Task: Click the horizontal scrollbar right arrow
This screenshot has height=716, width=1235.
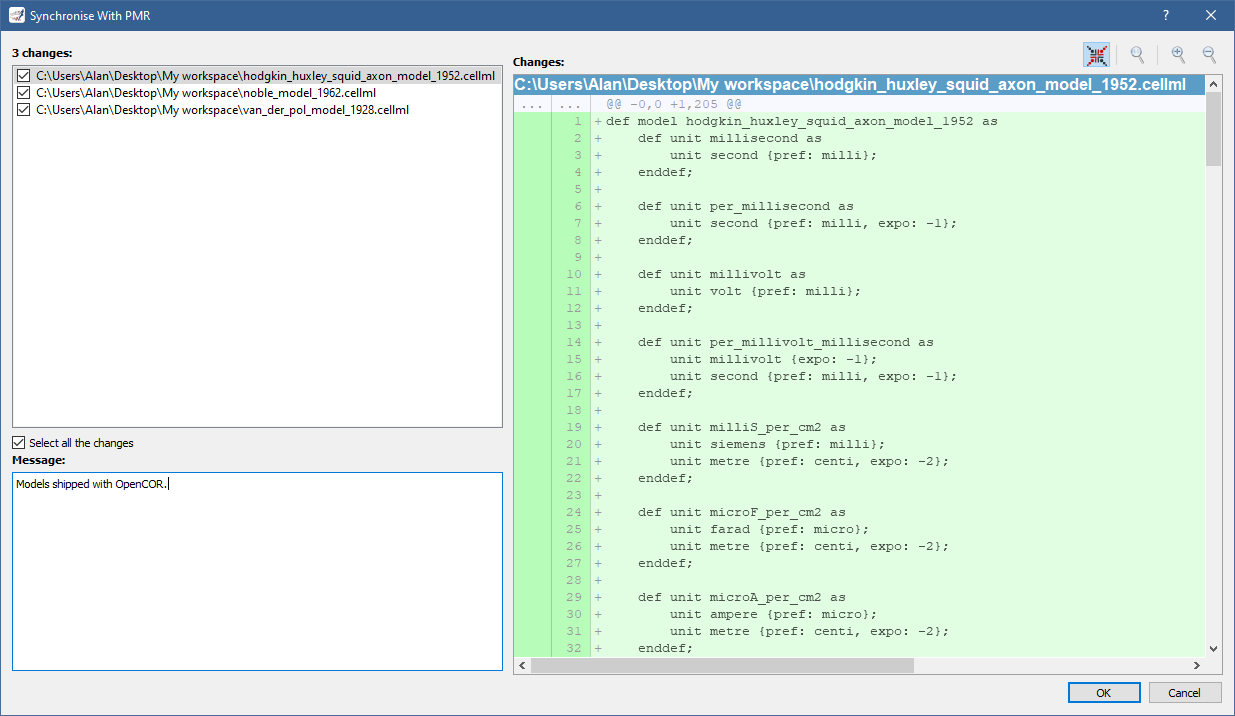Action: click(x=1197, y=666)
